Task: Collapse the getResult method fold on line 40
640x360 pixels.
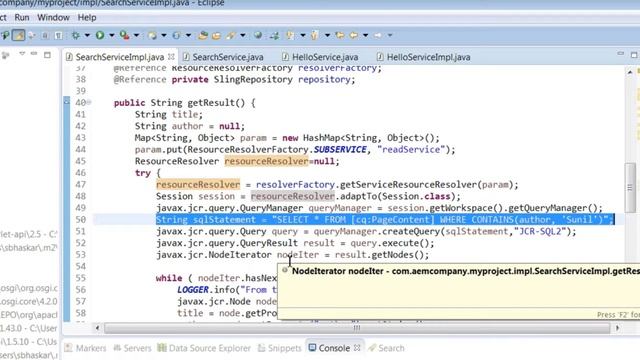Action: click(x=89, y=102)
